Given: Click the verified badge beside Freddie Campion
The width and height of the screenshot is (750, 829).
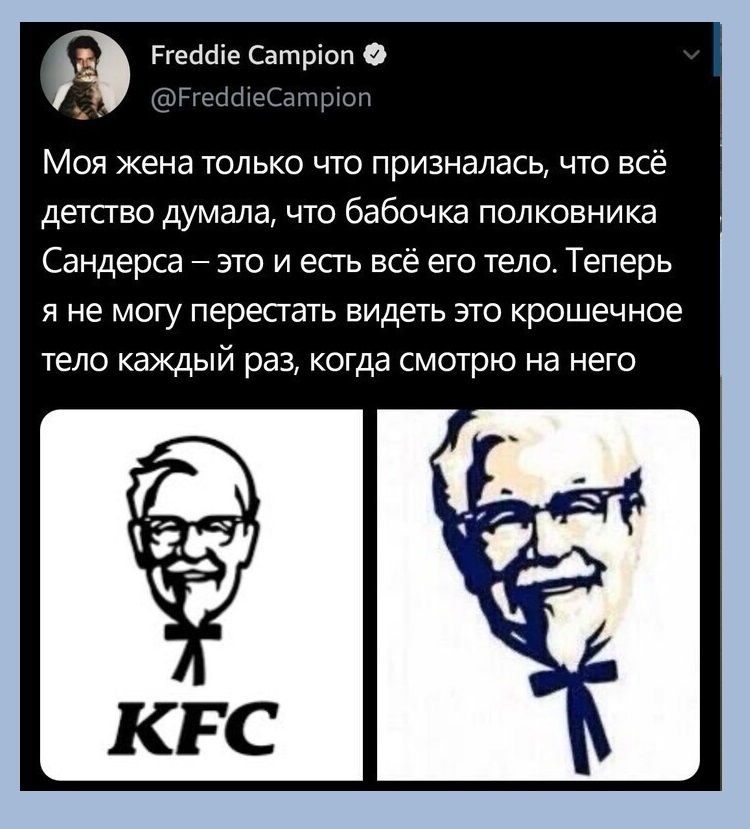Looking at the screenshot, I should coord(375,55).
